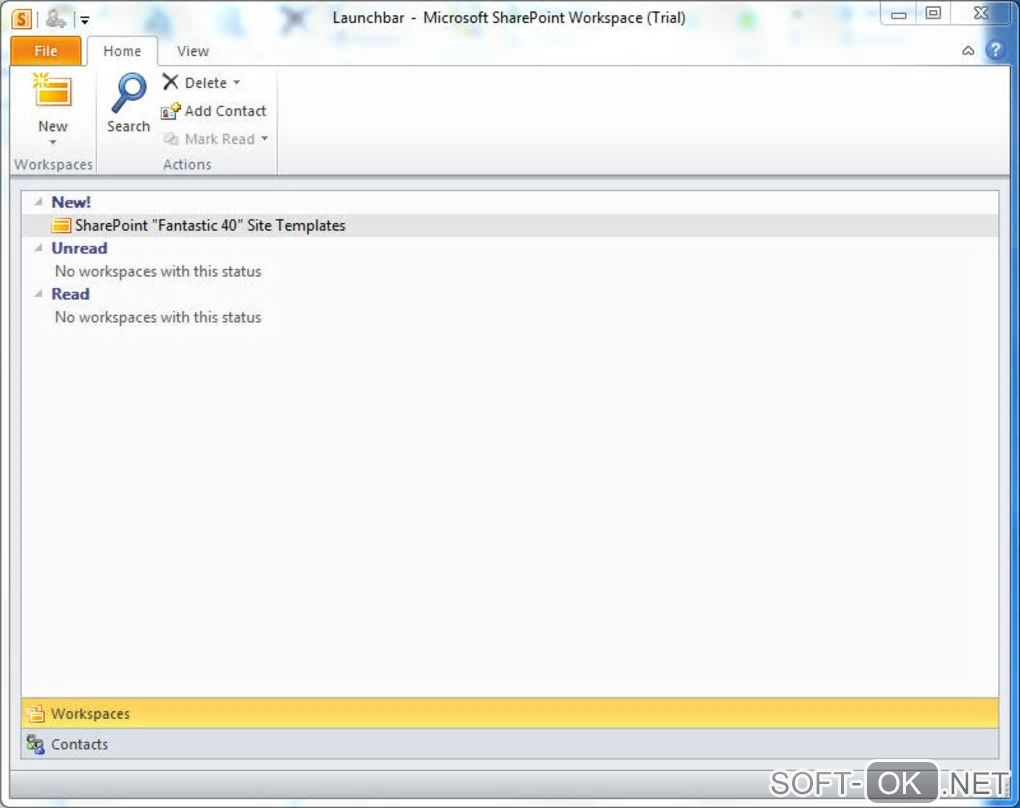The height and width of the screenshot is (808, 1020).
Task: Open Help with the question mark
Action: (x=995, y=49)
